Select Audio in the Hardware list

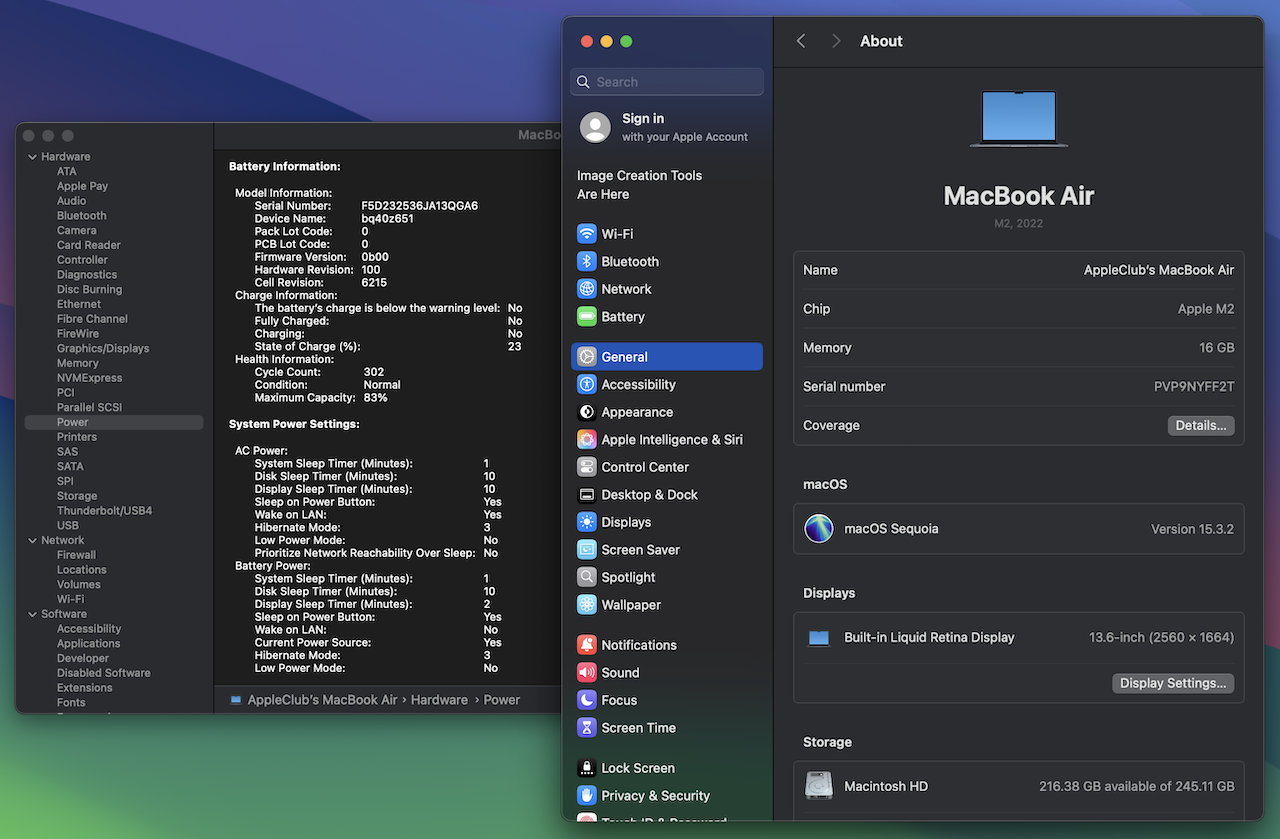coord(71,201)
